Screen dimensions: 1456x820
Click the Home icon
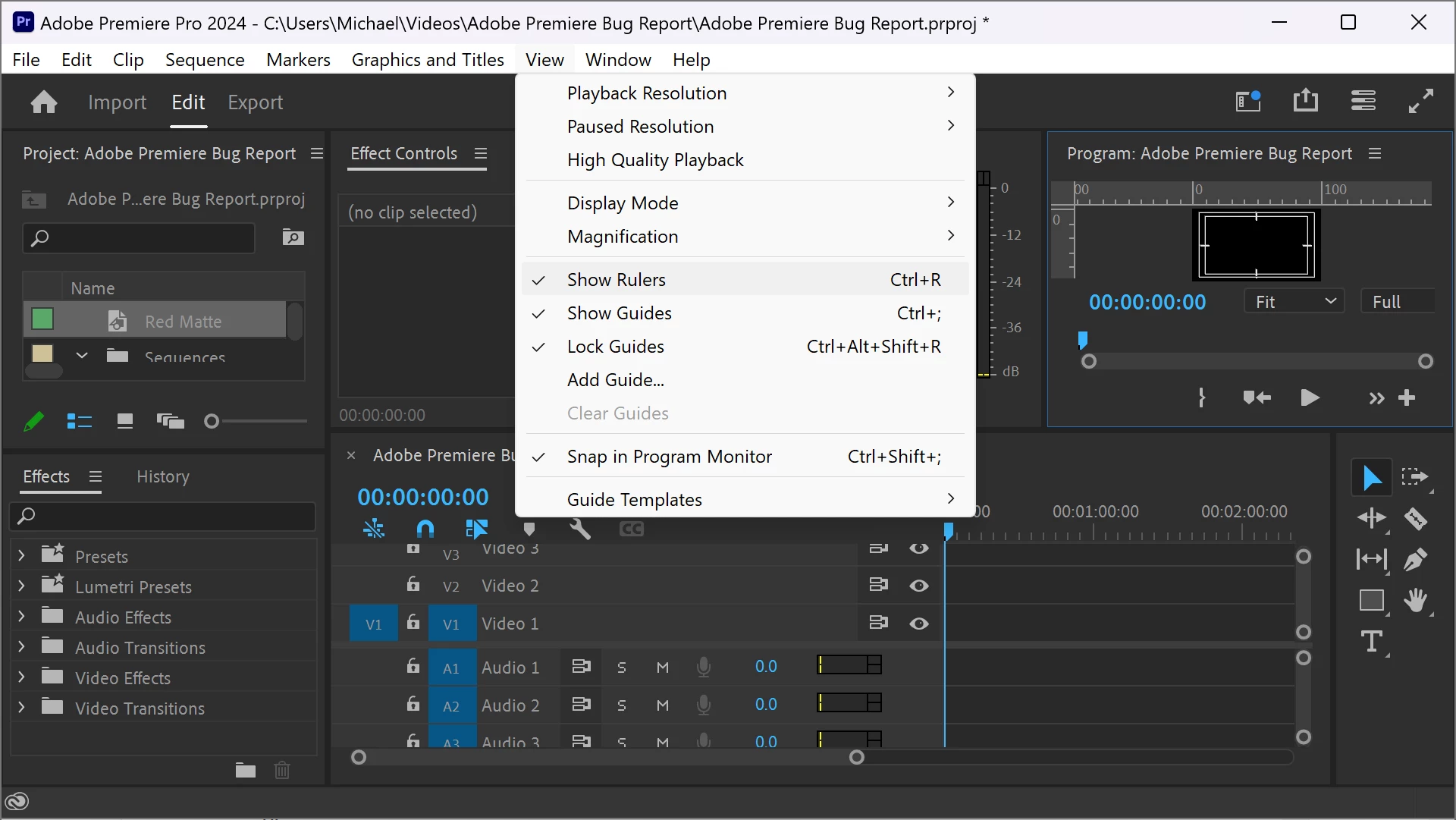[44, 102]
